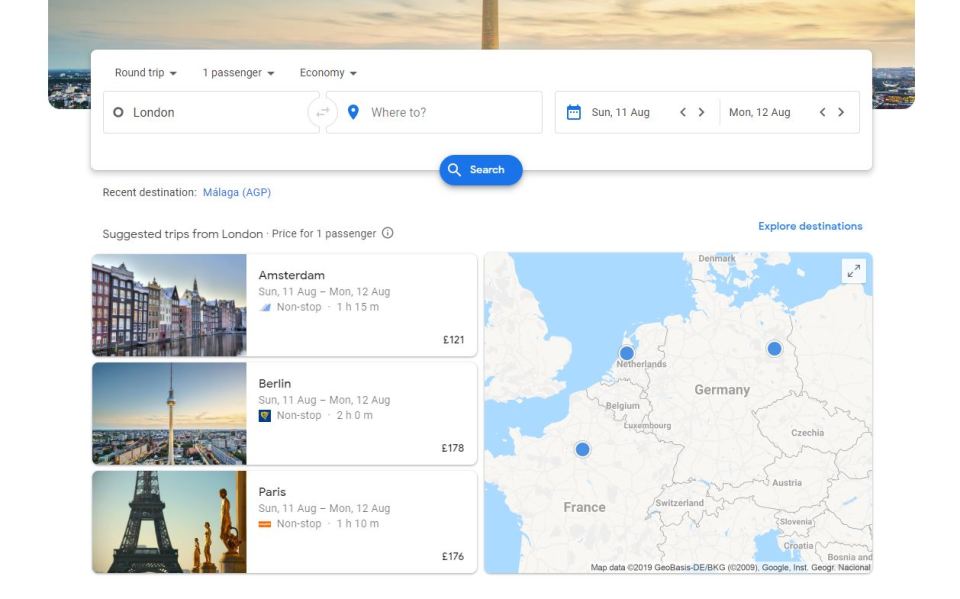Screen dimensions: 960x599
Task: Click the Amsterdam map marker in Netherlands
Action: (x=626, y=353)
